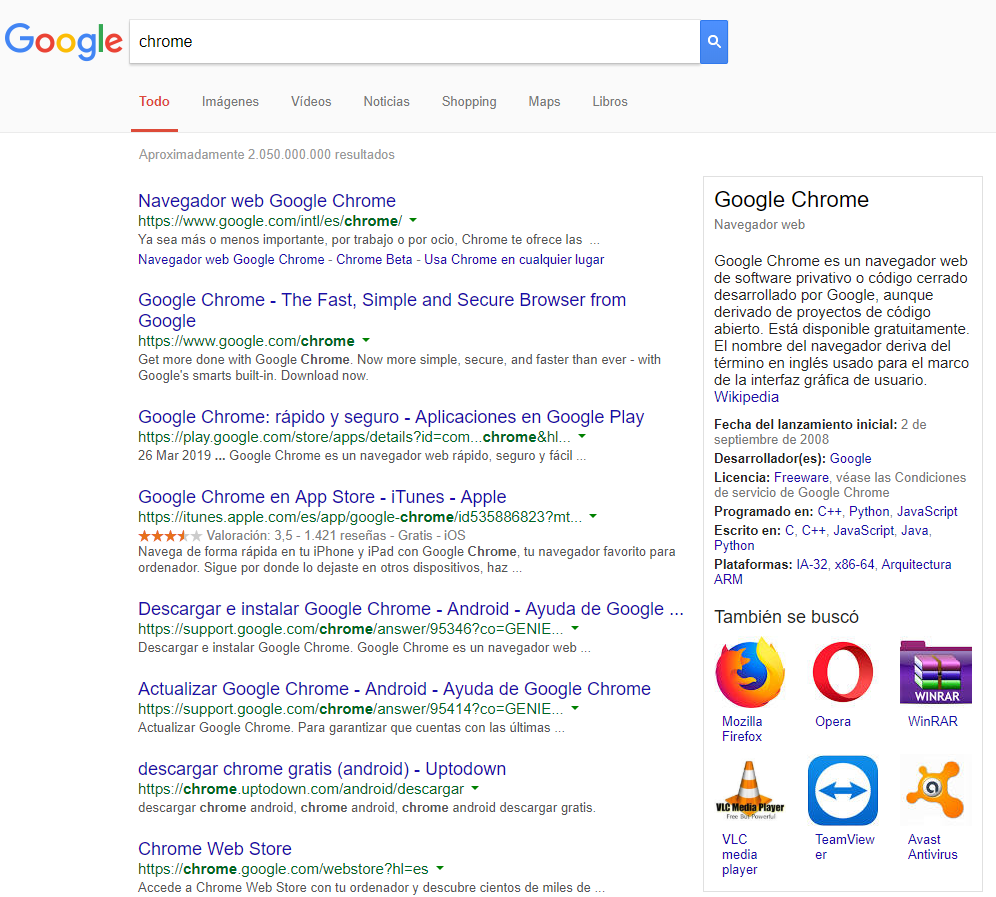Open the Avast Antivirus logo icon
Viewport: 996px width, 897px height.
point(935,790)
